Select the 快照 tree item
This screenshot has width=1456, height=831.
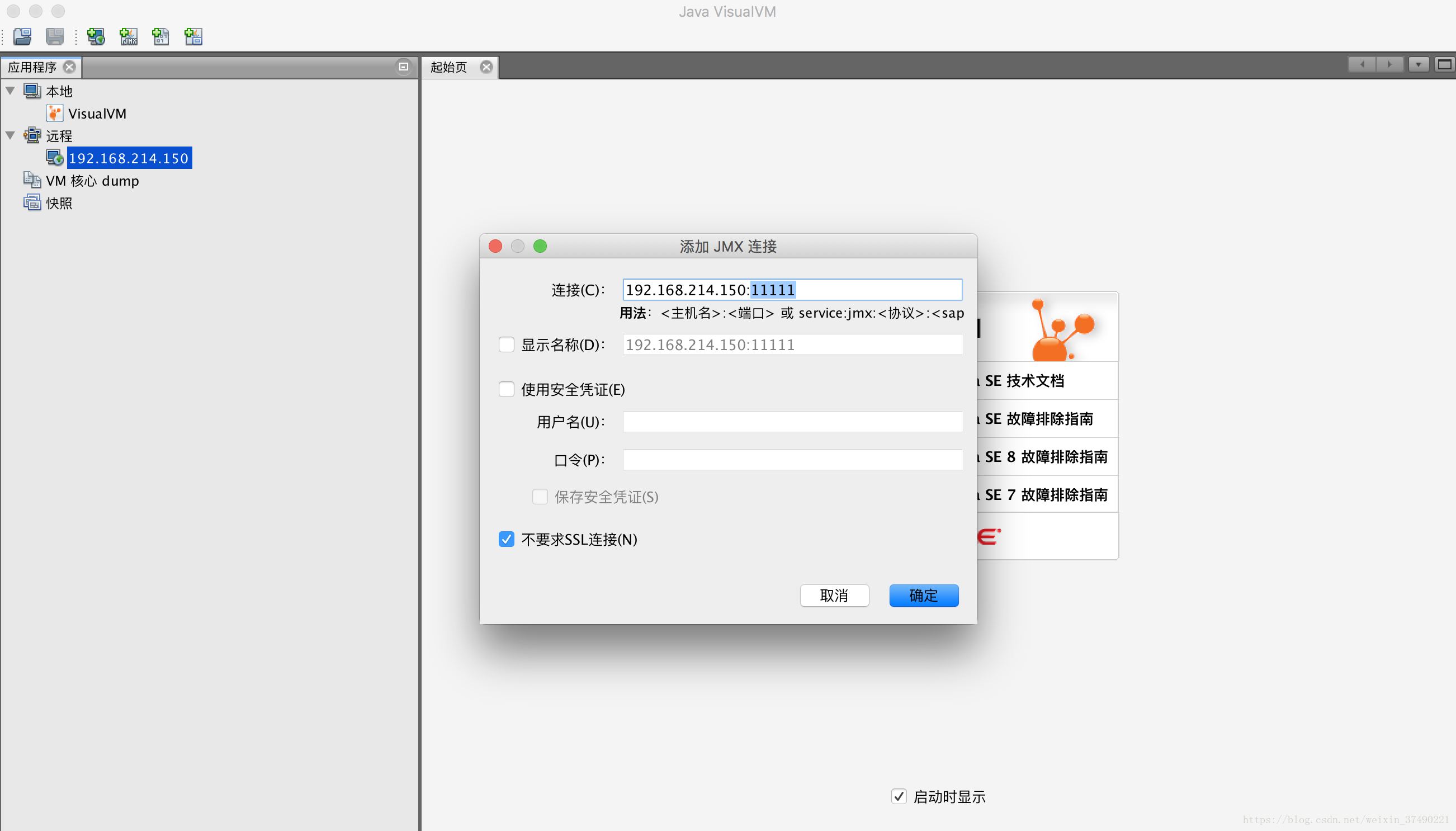click(59, 203)
